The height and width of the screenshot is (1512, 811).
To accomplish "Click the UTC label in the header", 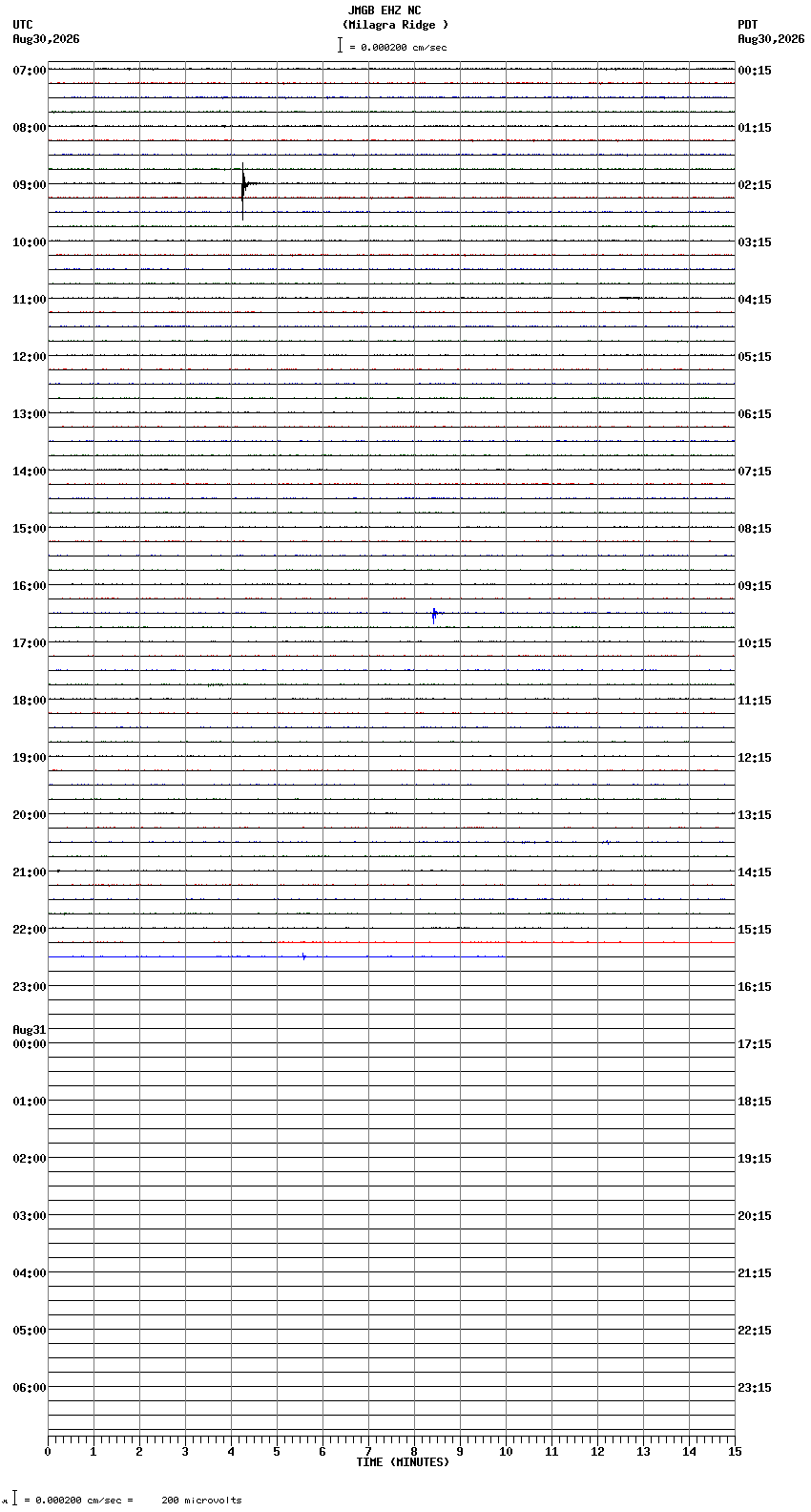I will (x=23, y=25).
